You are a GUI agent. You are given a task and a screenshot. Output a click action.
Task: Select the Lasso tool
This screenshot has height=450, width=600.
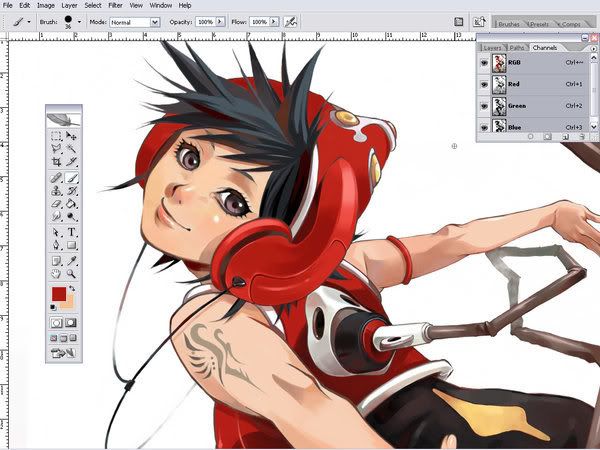(56, 149)
